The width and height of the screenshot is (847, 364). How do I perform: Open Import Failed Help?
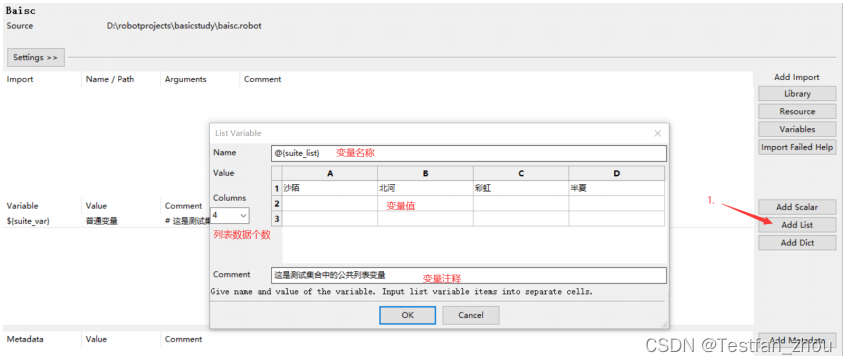click(797, 147)
